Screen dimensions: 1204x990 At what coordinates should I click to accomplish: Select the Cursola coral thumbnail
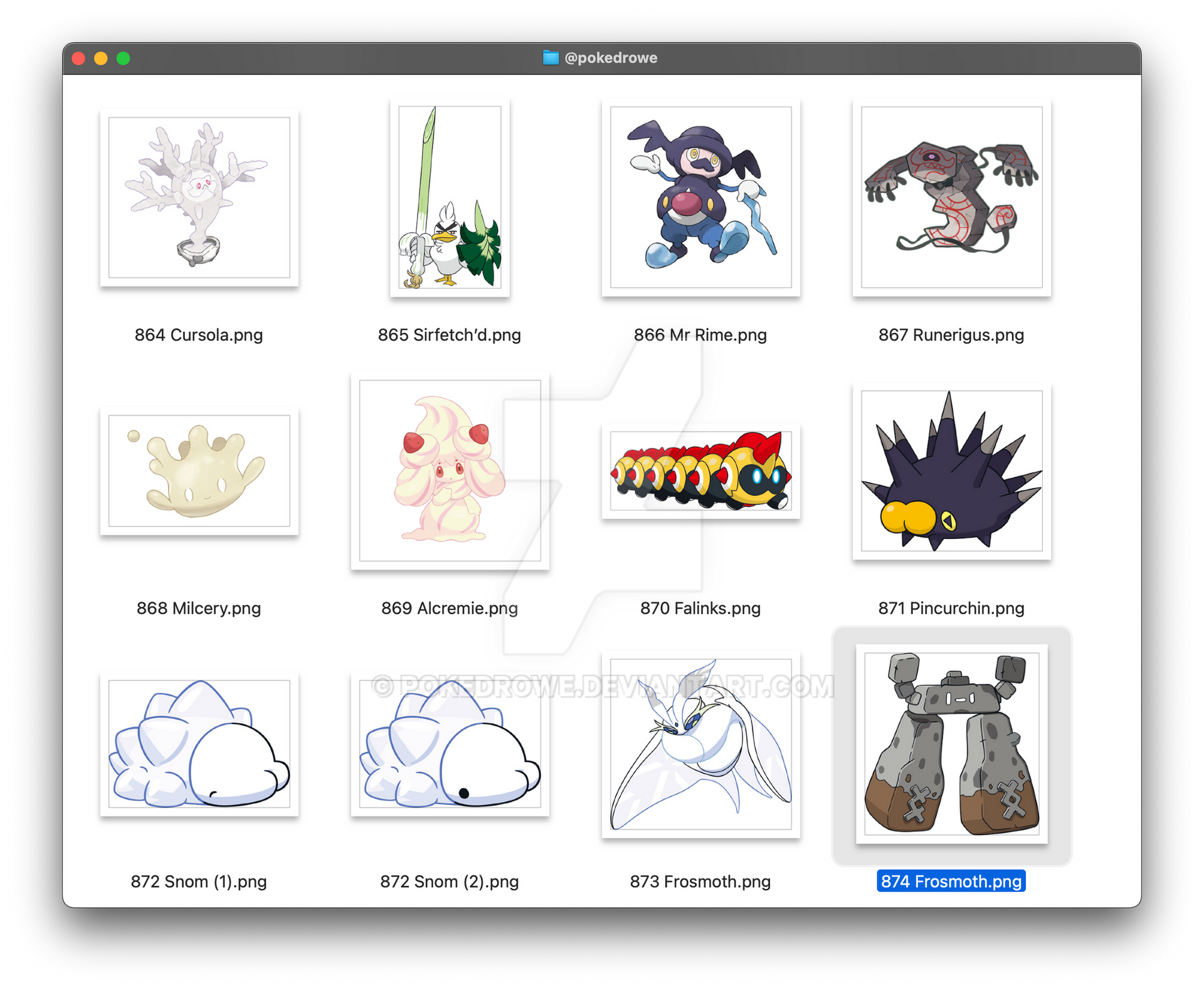(199, 198)
